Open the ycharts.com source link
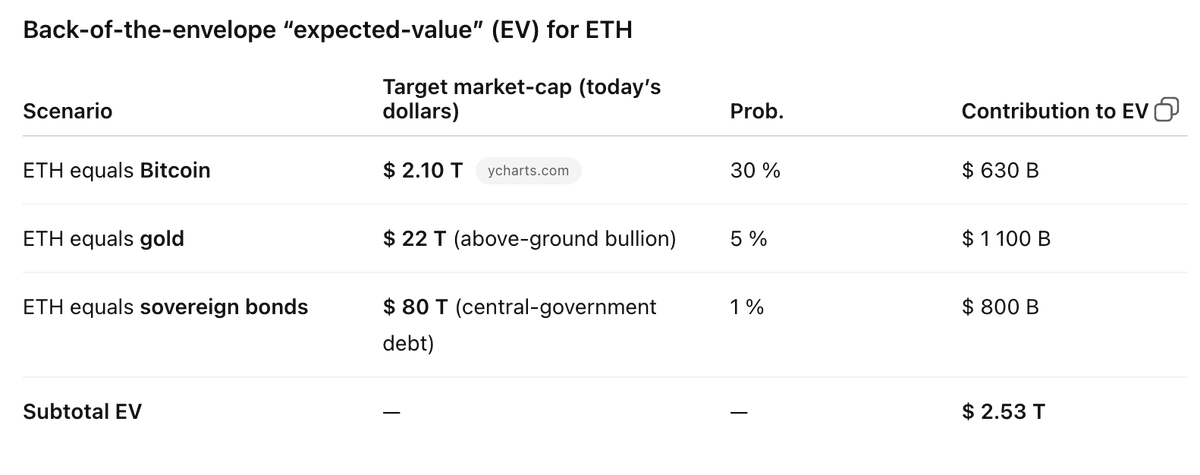This screenshot has width=1200, height=475. 528,171
